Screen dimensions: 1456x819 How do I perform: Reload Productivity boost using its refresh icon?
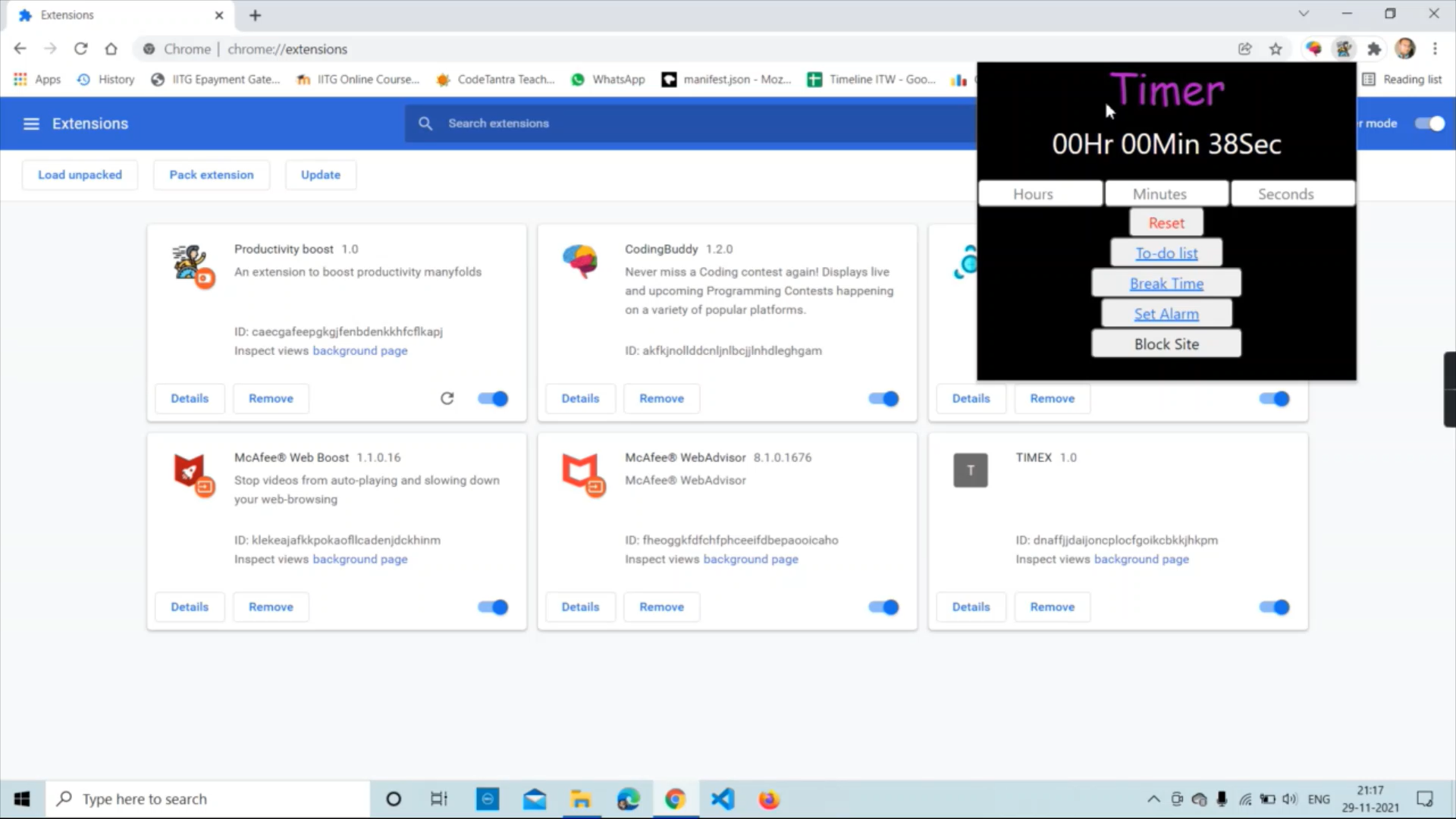[x=447, y=398]
